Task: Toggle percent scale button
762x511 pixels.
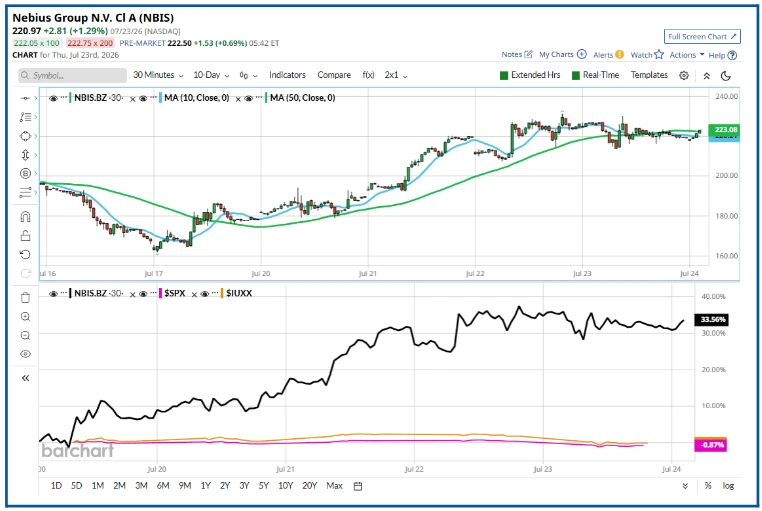Action: (708, 486)
